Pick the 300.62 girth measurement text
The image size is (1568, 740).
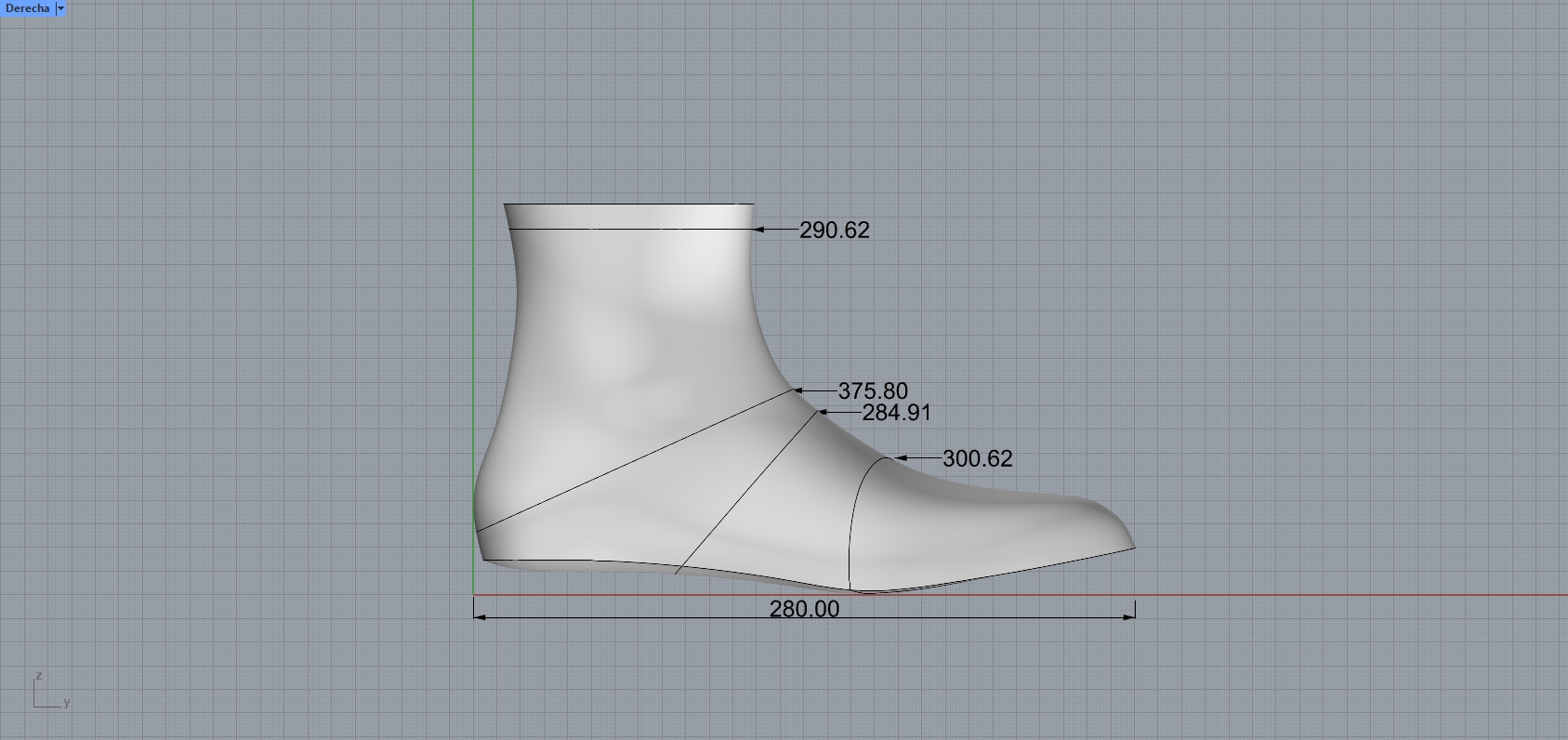point(977,458)
